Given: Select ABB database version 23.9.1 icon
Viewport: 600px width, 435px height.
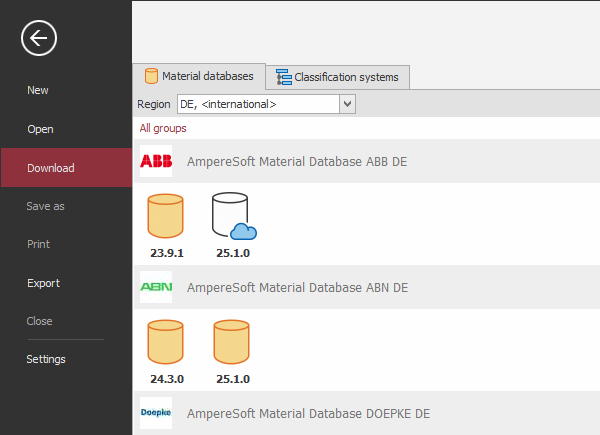Looking at the screenshot, I should [166, 215].
